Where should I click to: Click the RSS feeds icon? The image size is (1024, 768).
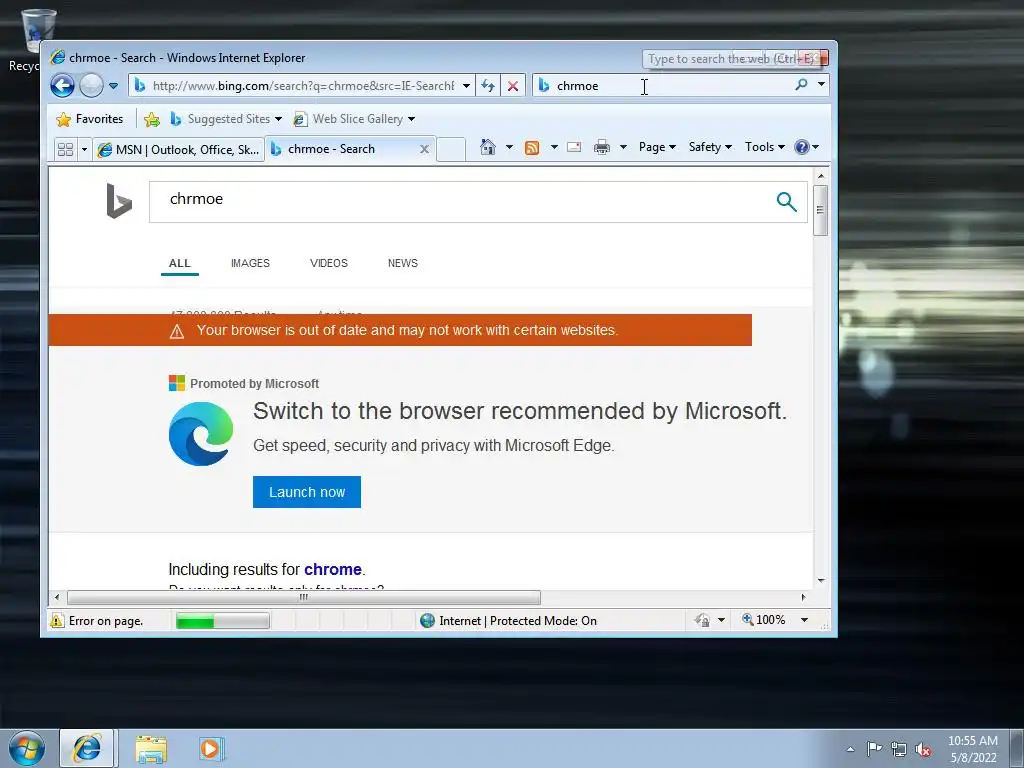point(532,148)
